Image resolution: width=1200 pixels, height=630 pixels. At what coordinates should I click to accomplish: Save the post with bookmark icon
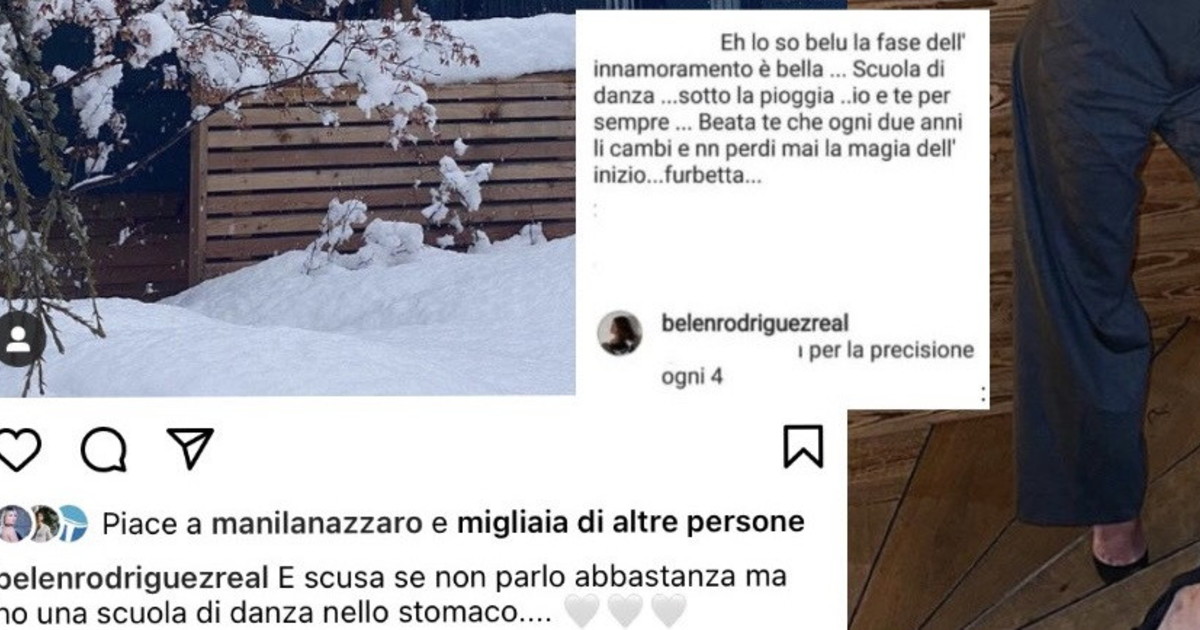(x=803, y=447)
